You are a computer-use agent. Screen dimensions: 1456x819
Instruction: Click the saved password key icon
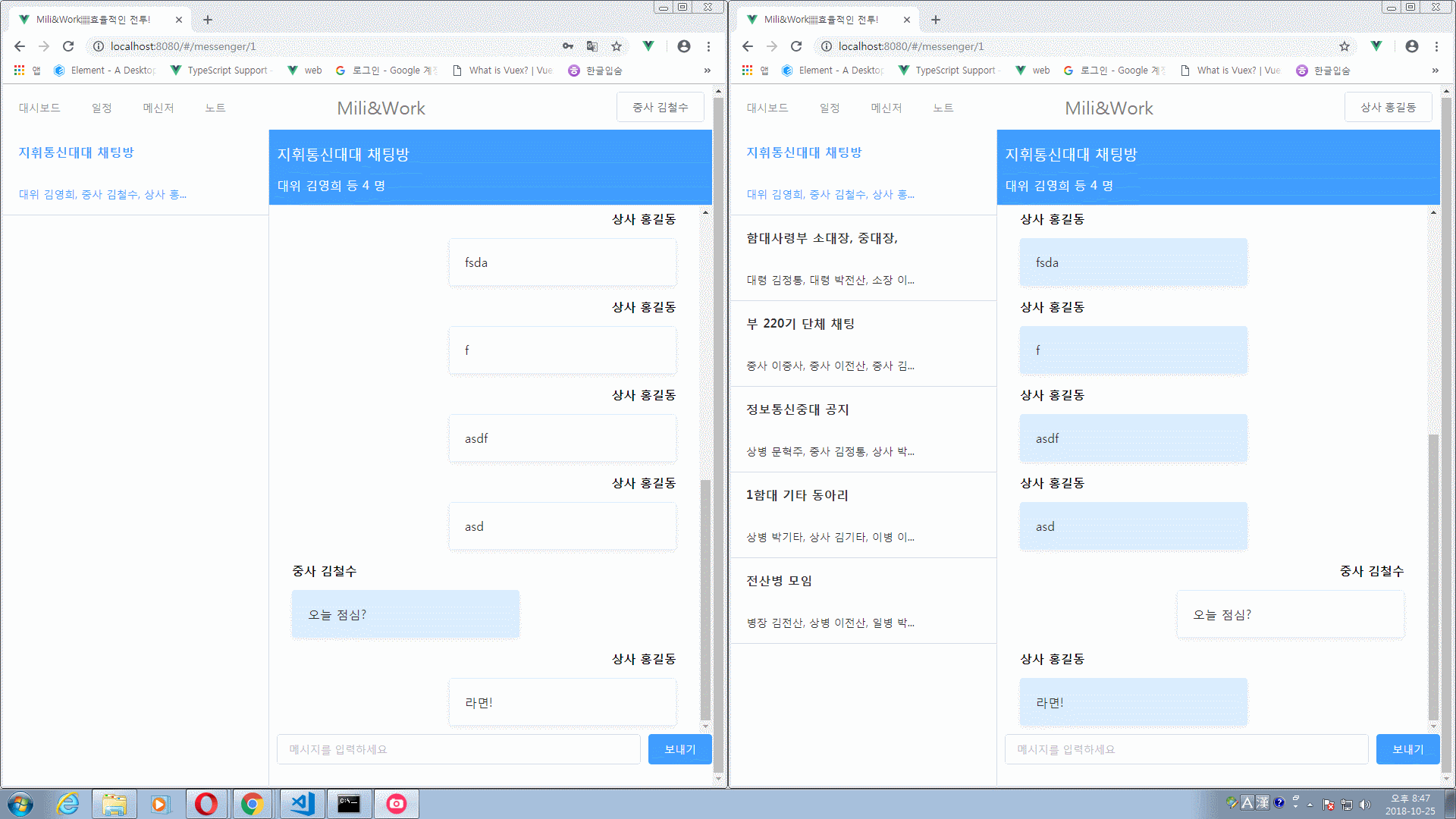(x=568, y=46)
